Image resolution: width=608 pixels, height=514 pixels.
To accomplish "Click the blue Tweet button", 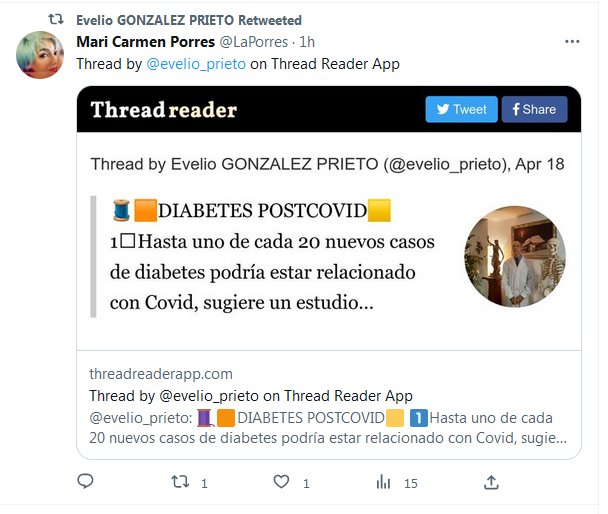I will click(x=461, y=109).
